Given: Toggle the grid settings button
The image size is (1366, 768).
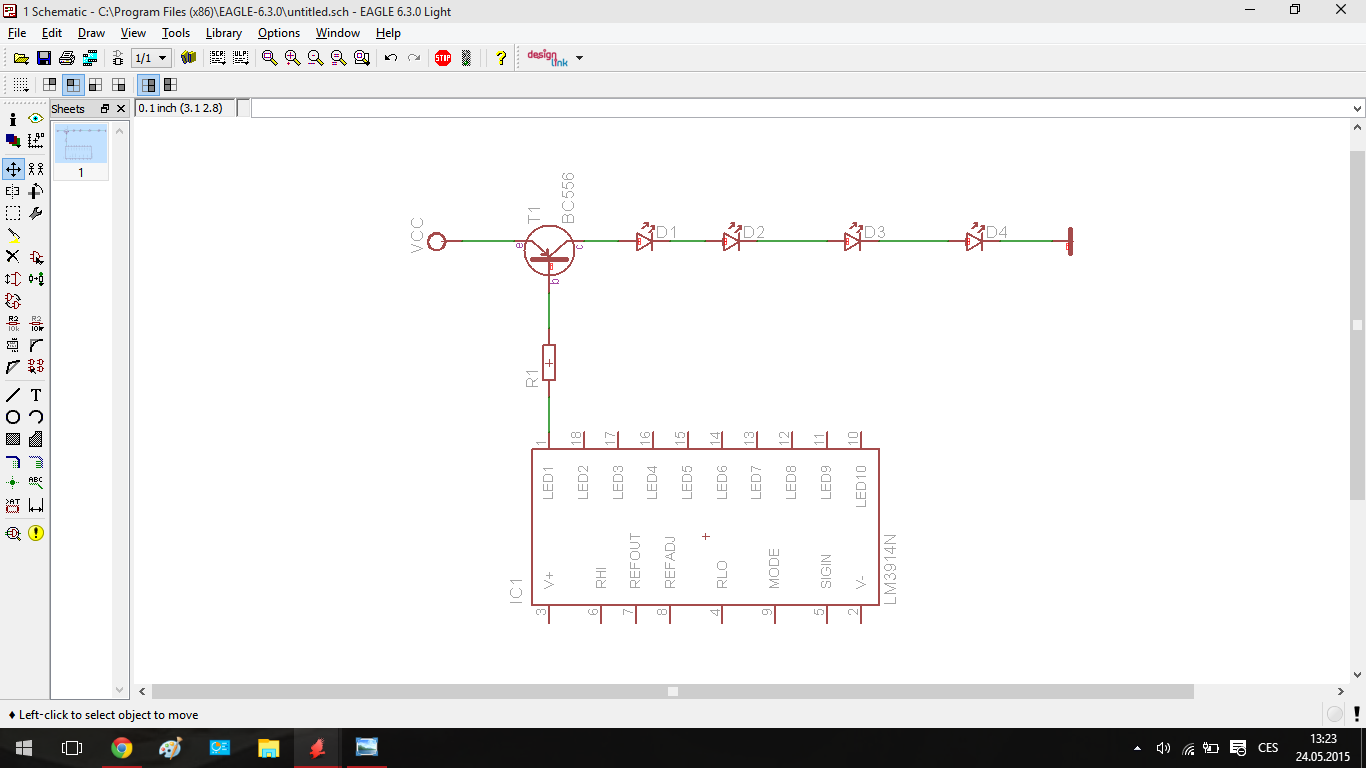Looking at the screenshot, I should (x=20, y=85).
